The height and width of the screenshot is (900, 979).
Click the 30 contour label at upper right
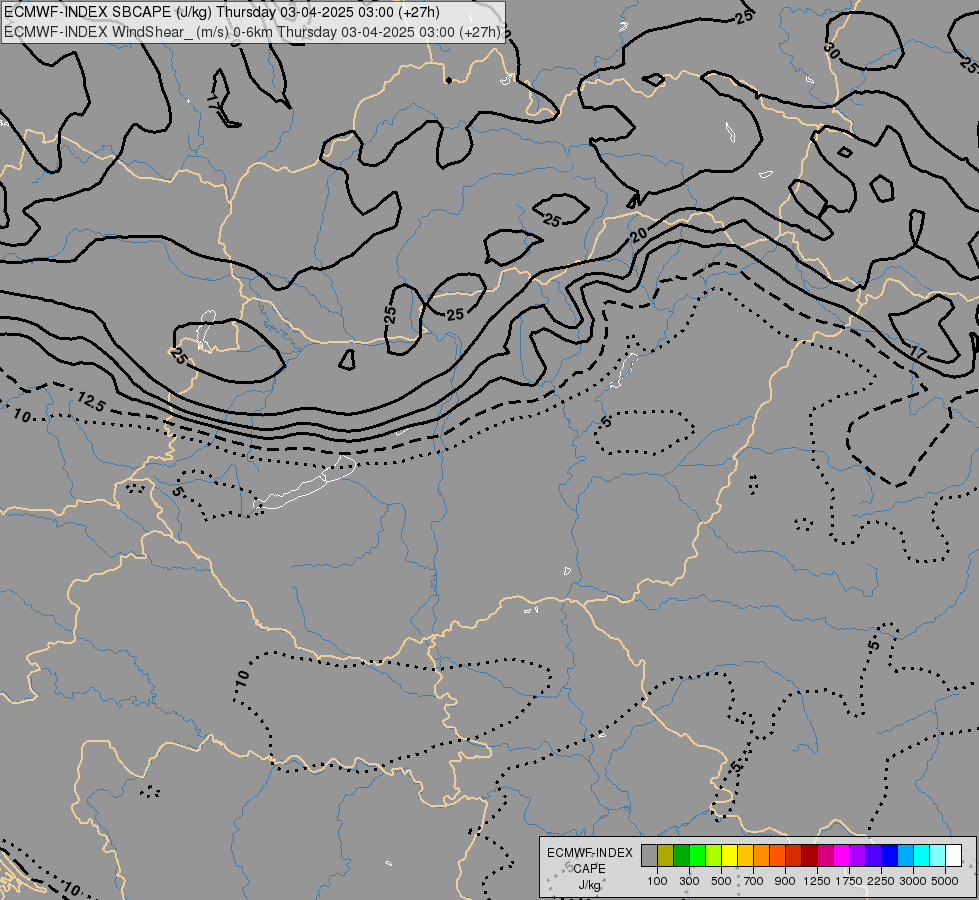[x=832, y=51]
